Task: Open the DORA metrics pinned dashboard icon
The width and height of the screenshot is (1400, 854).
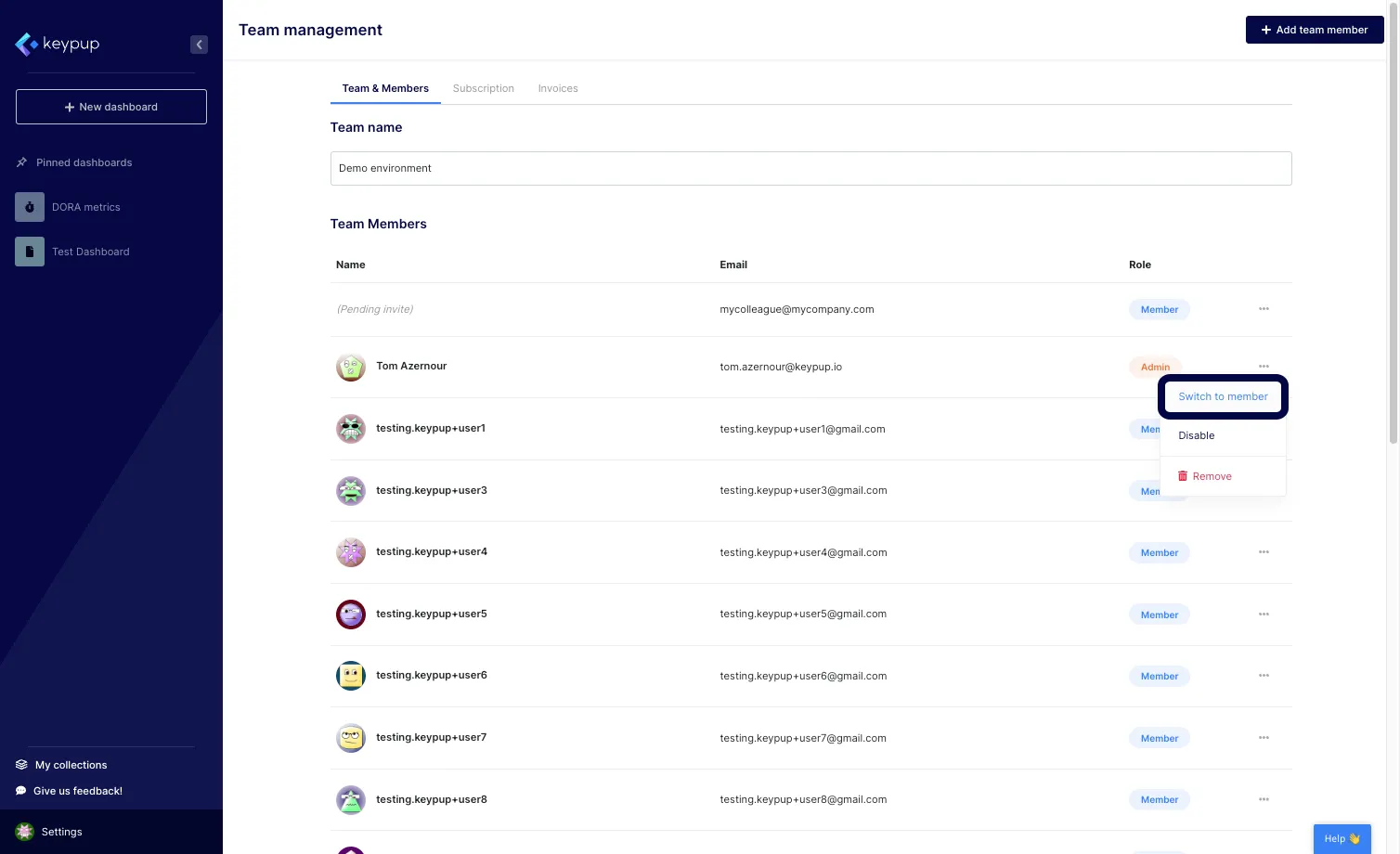Action: pos(29,206)
